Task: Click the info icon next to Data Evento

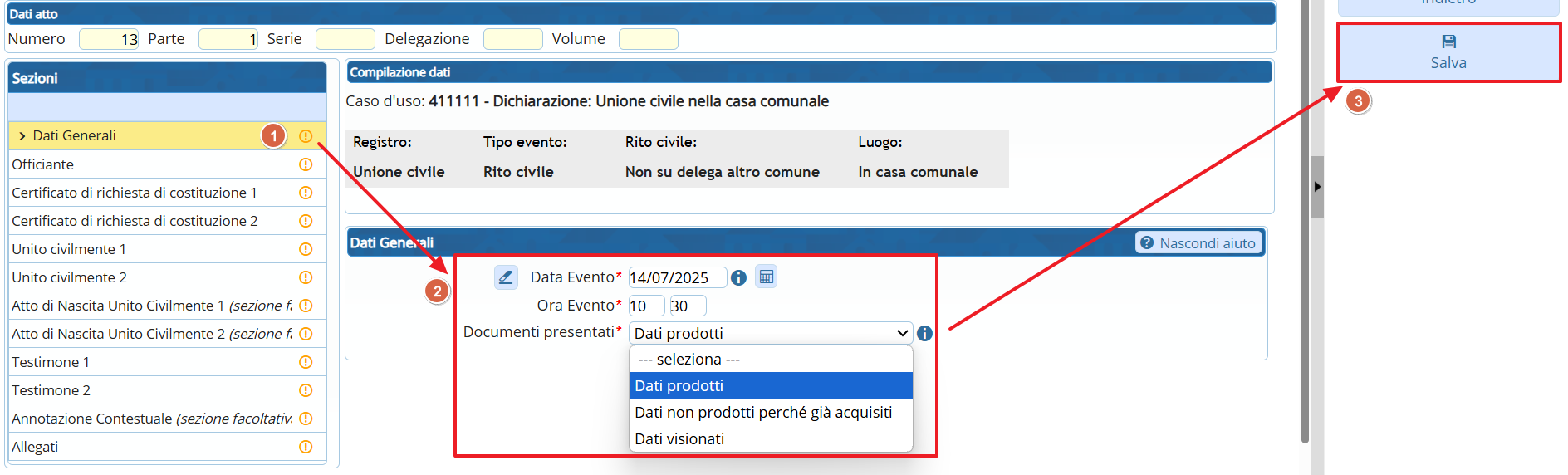Action: click(x=738, y=278)
